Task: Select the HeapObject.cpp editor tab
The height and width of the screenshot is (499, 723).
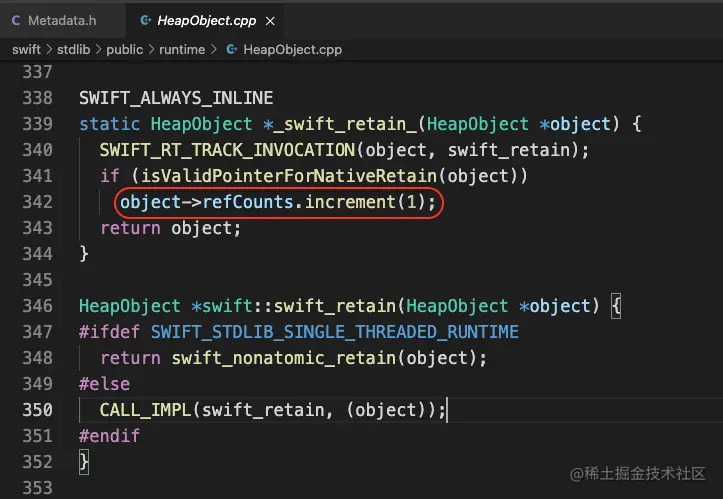Action: pos(206,20)
